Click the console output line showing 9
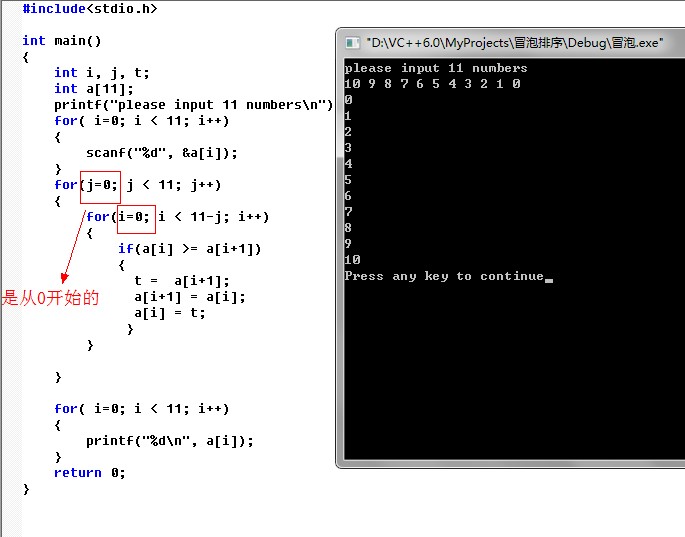 (x=348, y=243)
